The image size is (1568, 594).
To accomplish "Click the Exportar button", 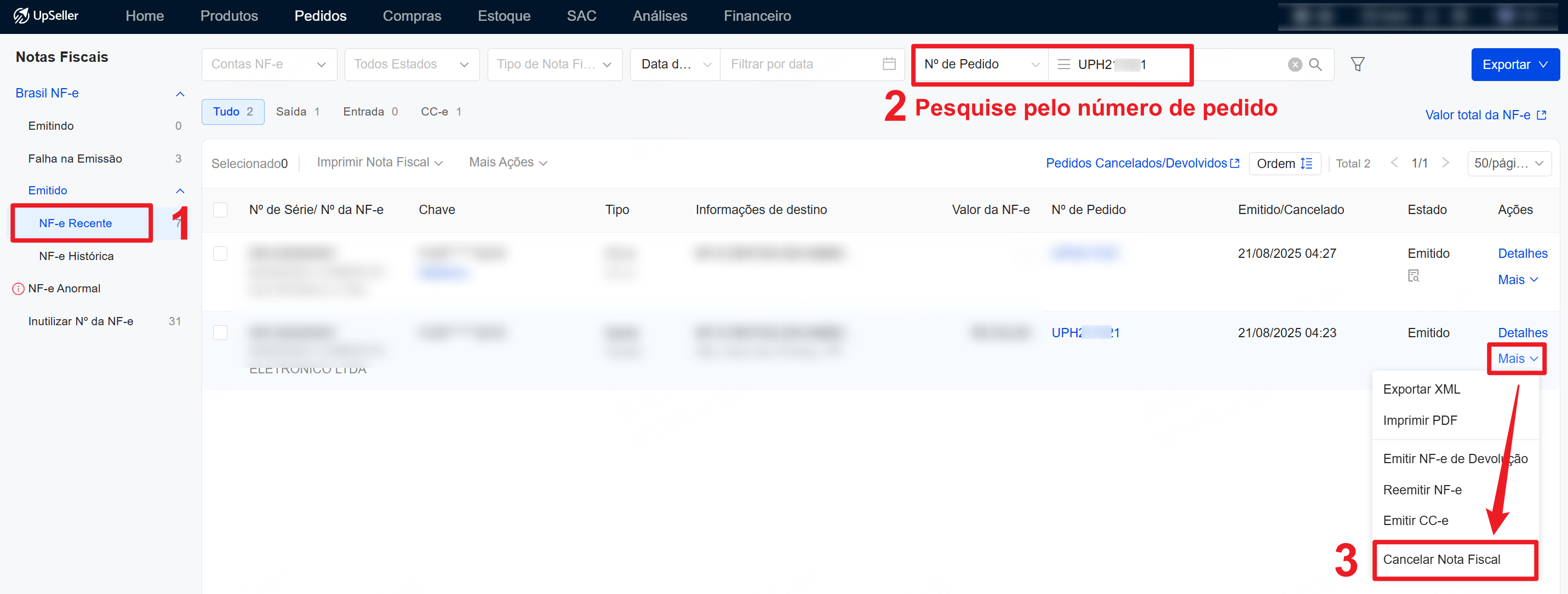I will [1514, 65].
